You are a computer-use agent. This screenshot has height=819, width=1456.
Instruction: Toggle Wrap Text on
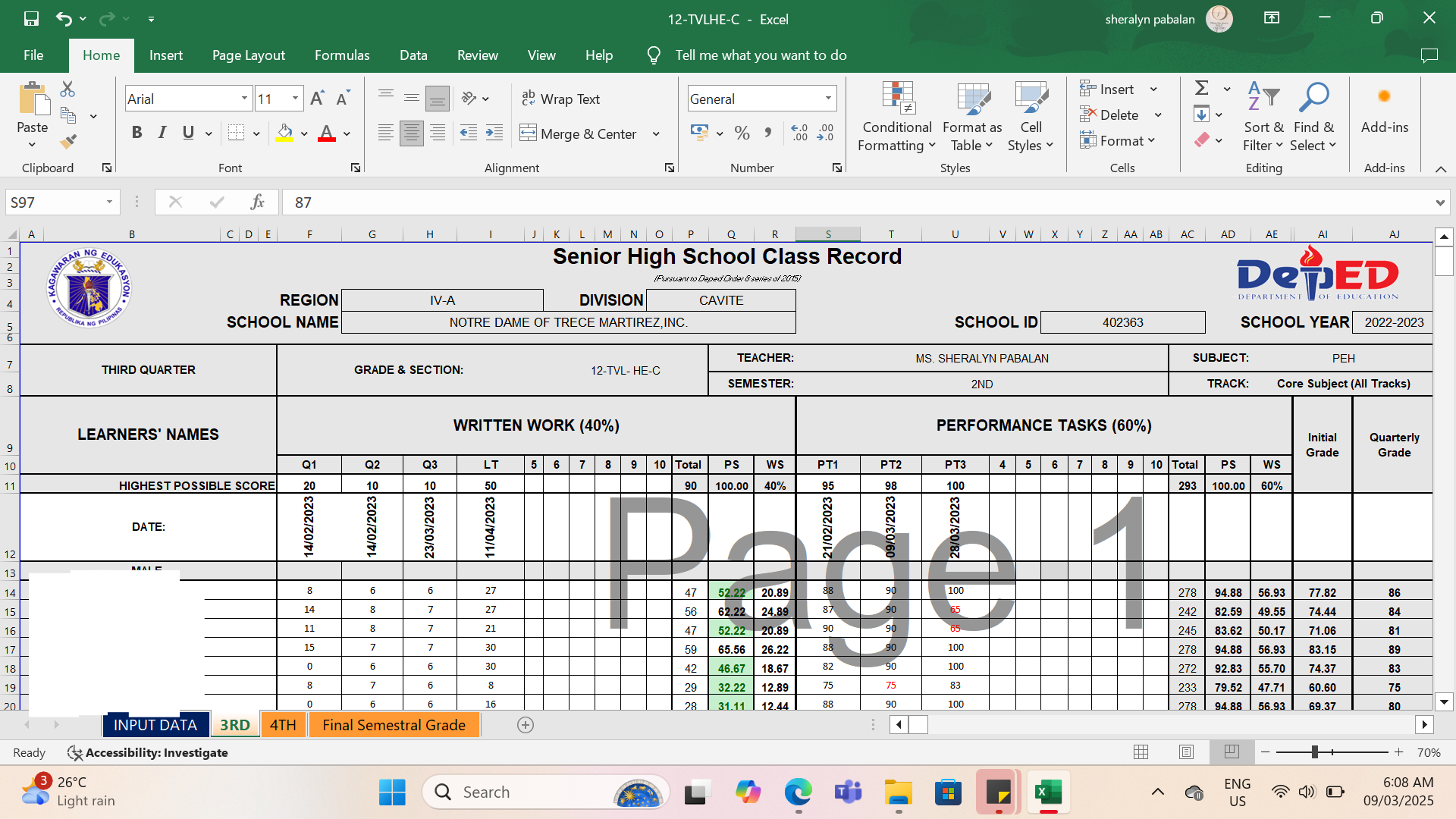click(560, 99)
